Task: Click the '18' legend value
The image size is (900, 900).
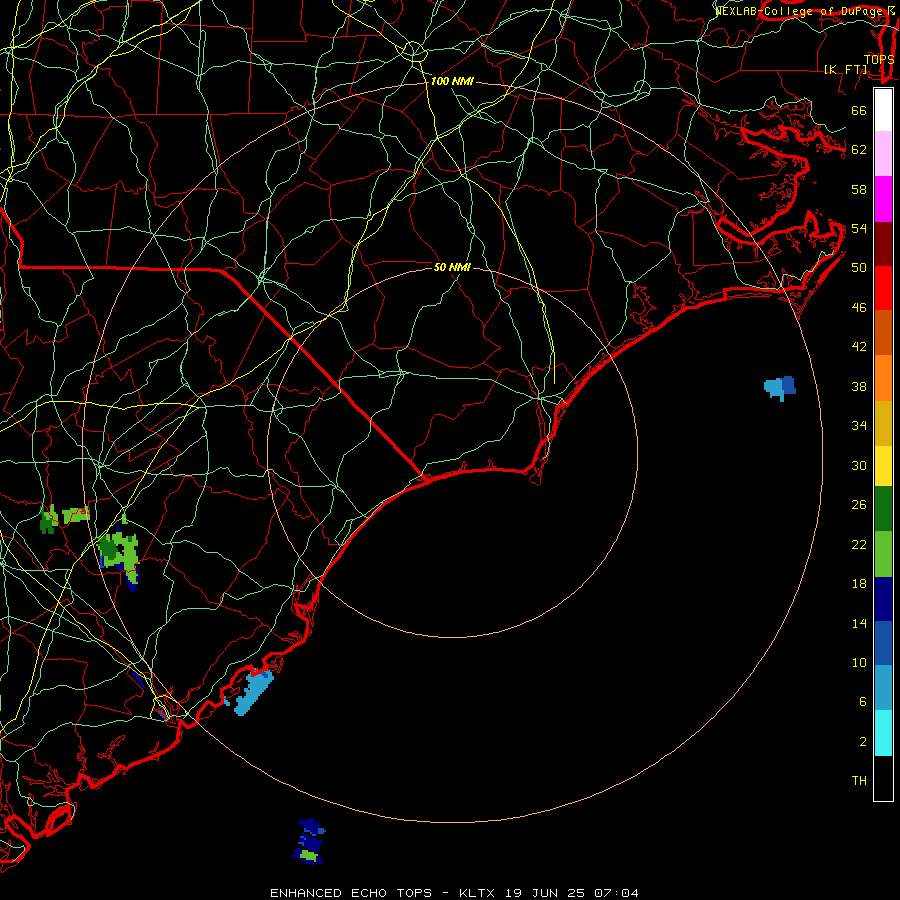Action: [859, 584]
